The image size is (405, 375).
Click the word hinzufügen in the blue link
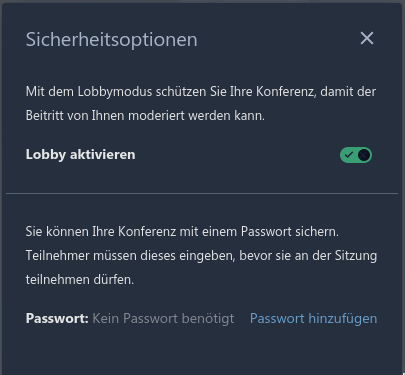(343, 319)
